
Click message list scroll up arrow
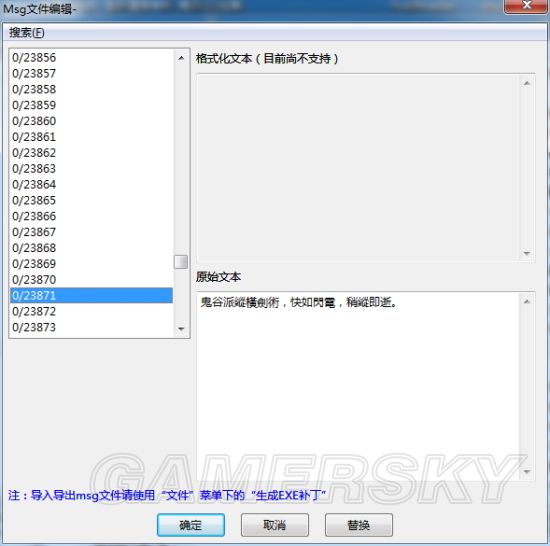pyautogui.click(x=181, y=58)
